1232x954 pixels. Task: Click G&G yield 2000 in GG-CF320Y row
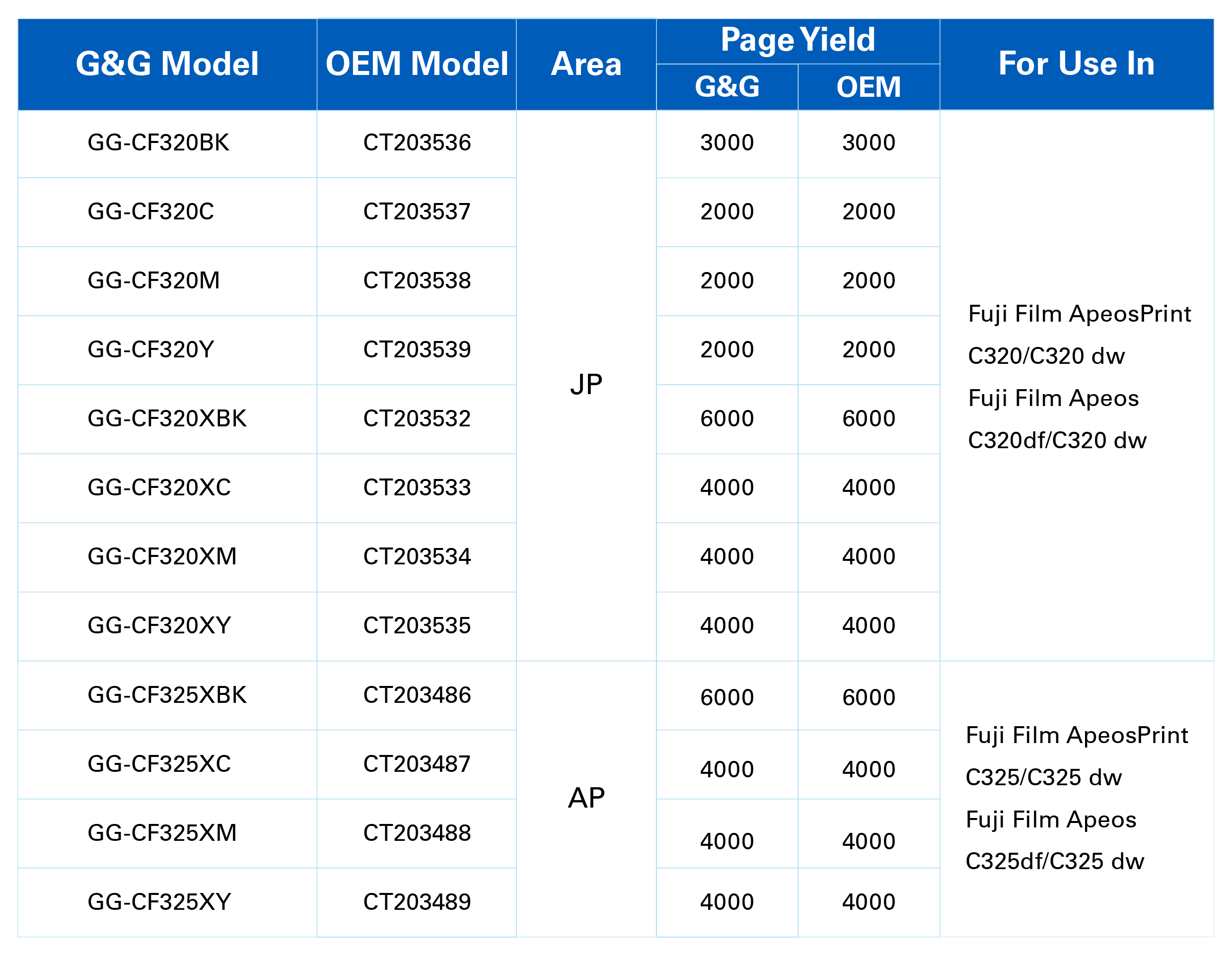tap(727, 349)
